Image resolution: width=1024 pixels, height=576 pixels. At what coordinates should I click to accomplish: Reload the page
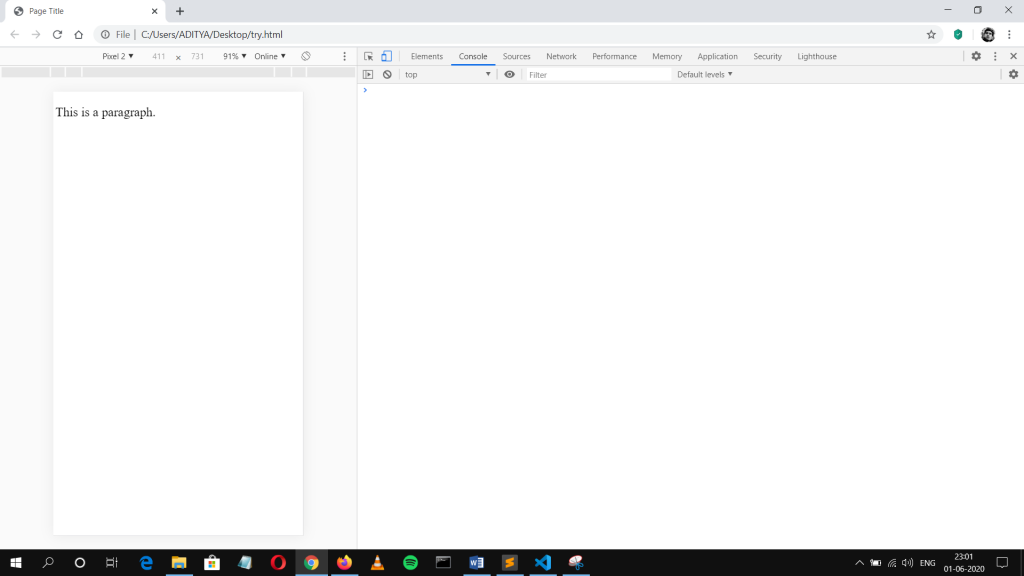(x=57, y=34)
